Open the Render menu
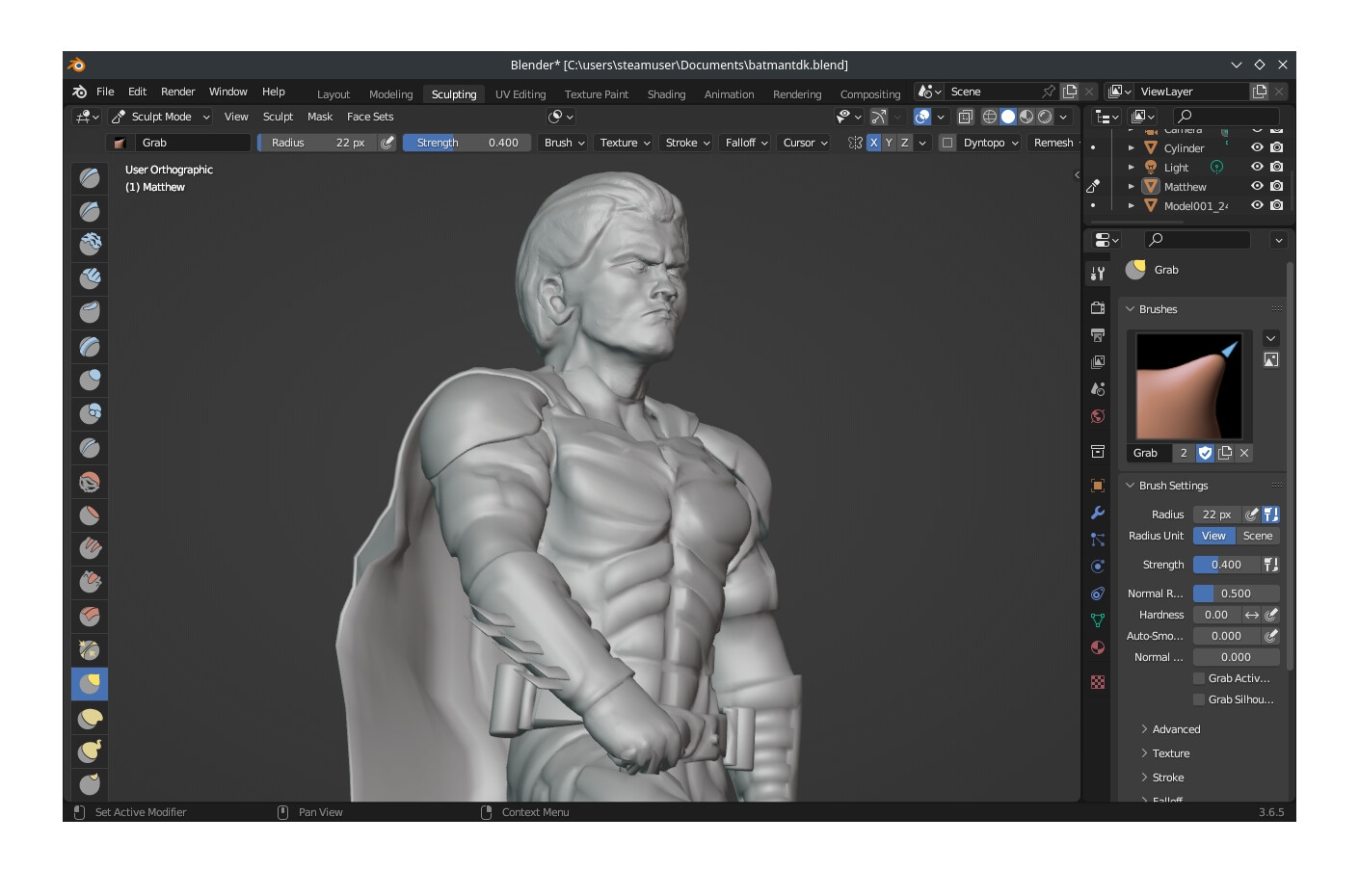 point(178,92)
